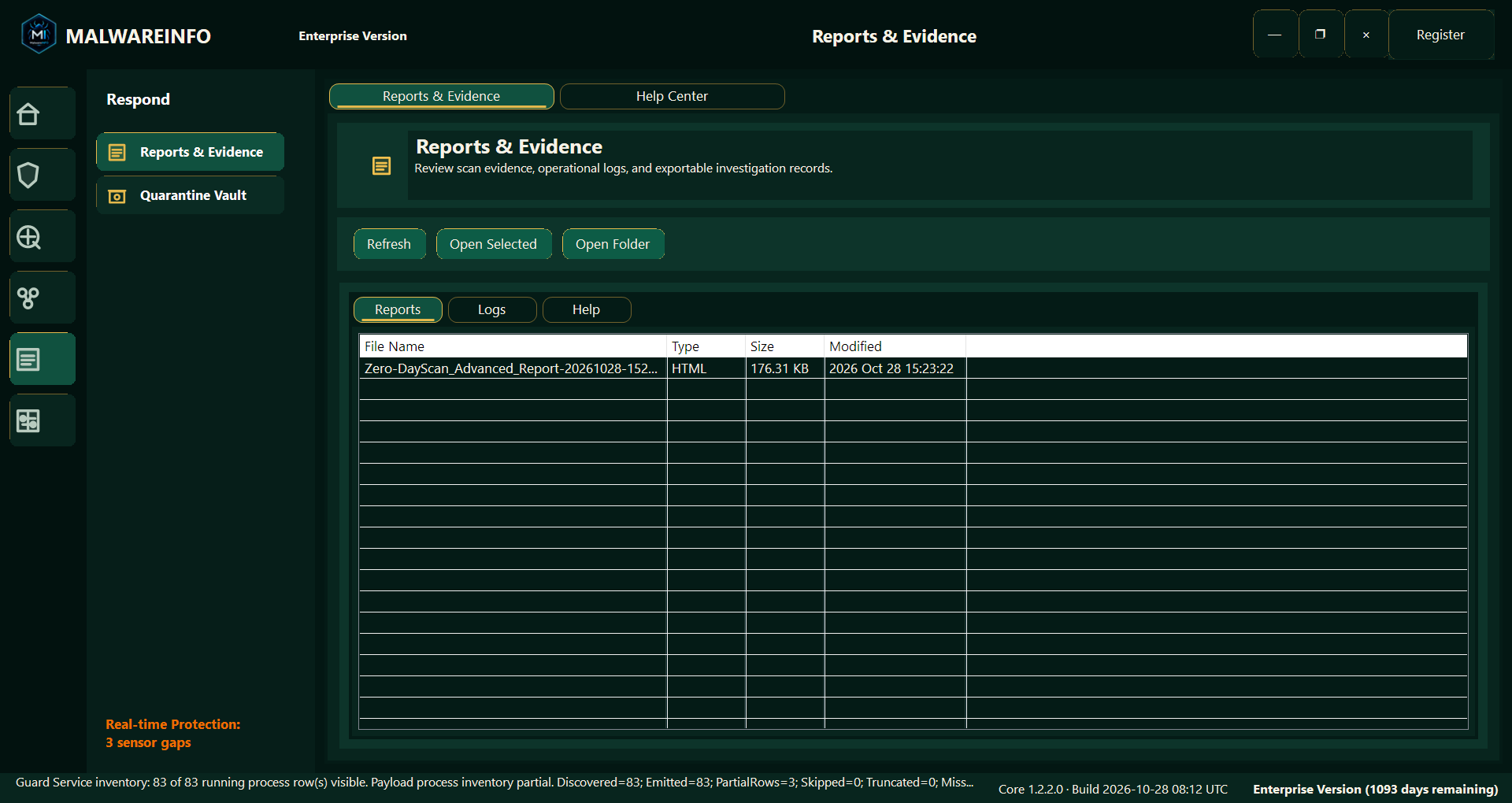Open the dashboard settings sidebar icon

coord(43,420)
